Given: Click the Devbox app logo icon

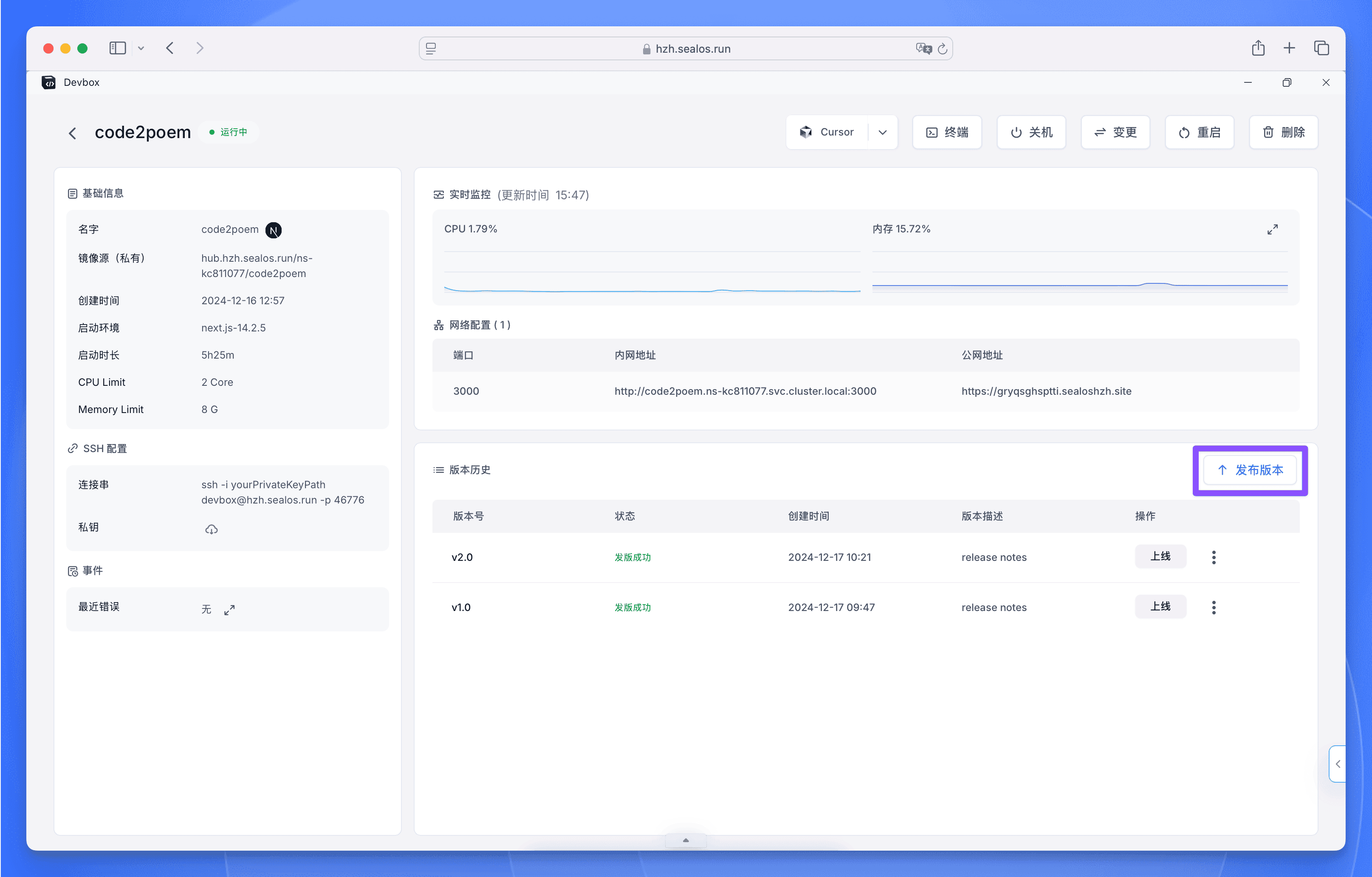Looking at the screenshot, I should tap(49, 82).
